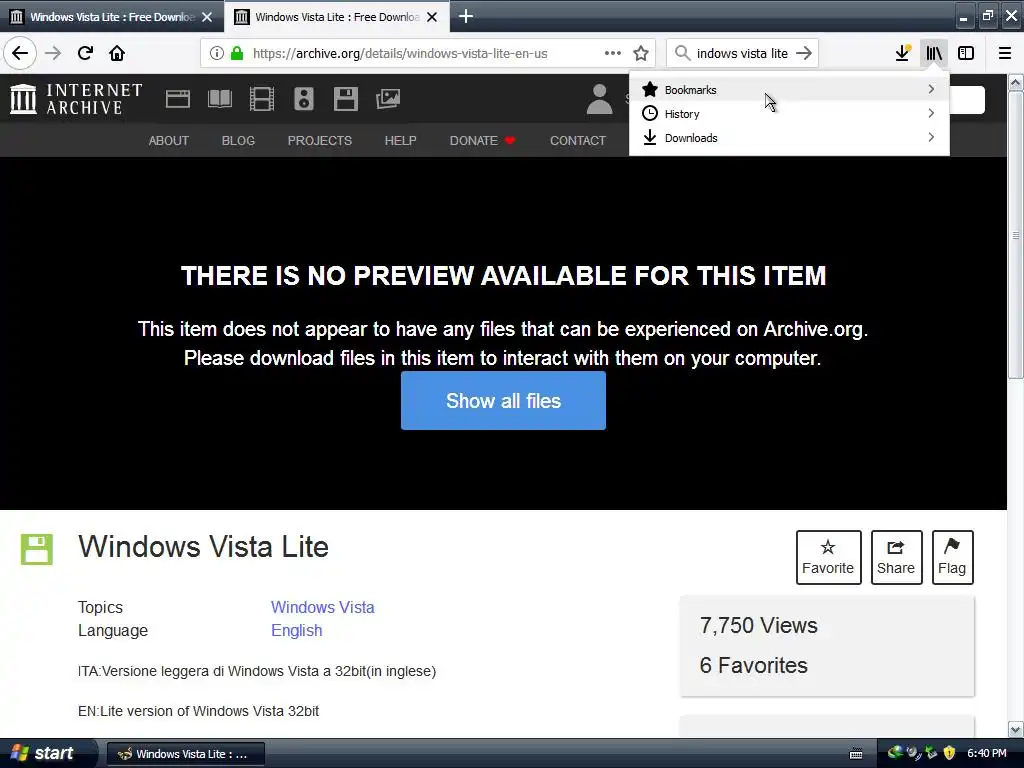This screenshot has width=1024, height=768.
Task: Click the user account avatar icon
Action: coord(600,99)
